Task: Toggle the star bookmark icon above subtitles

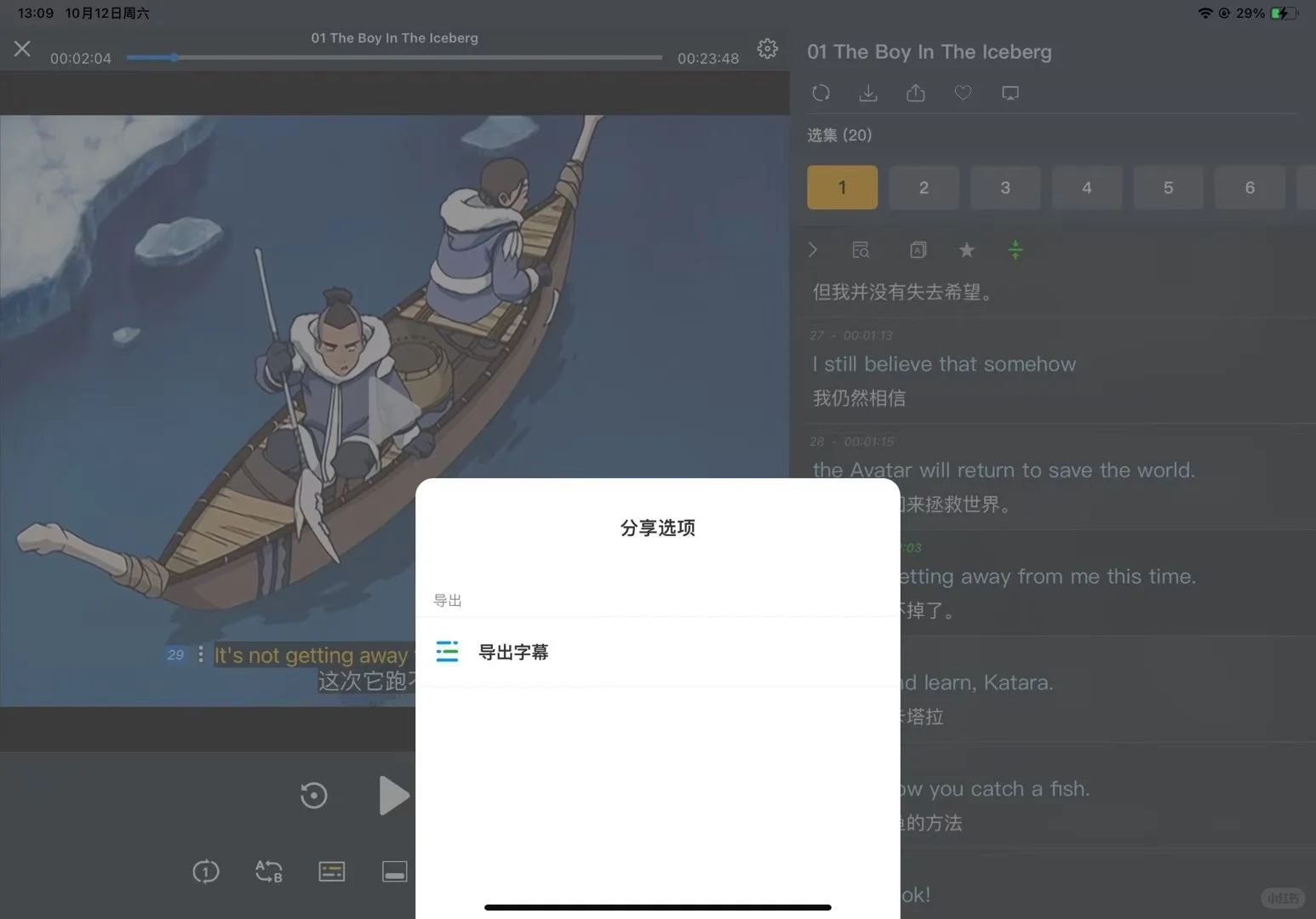Action: coord(966,249)
